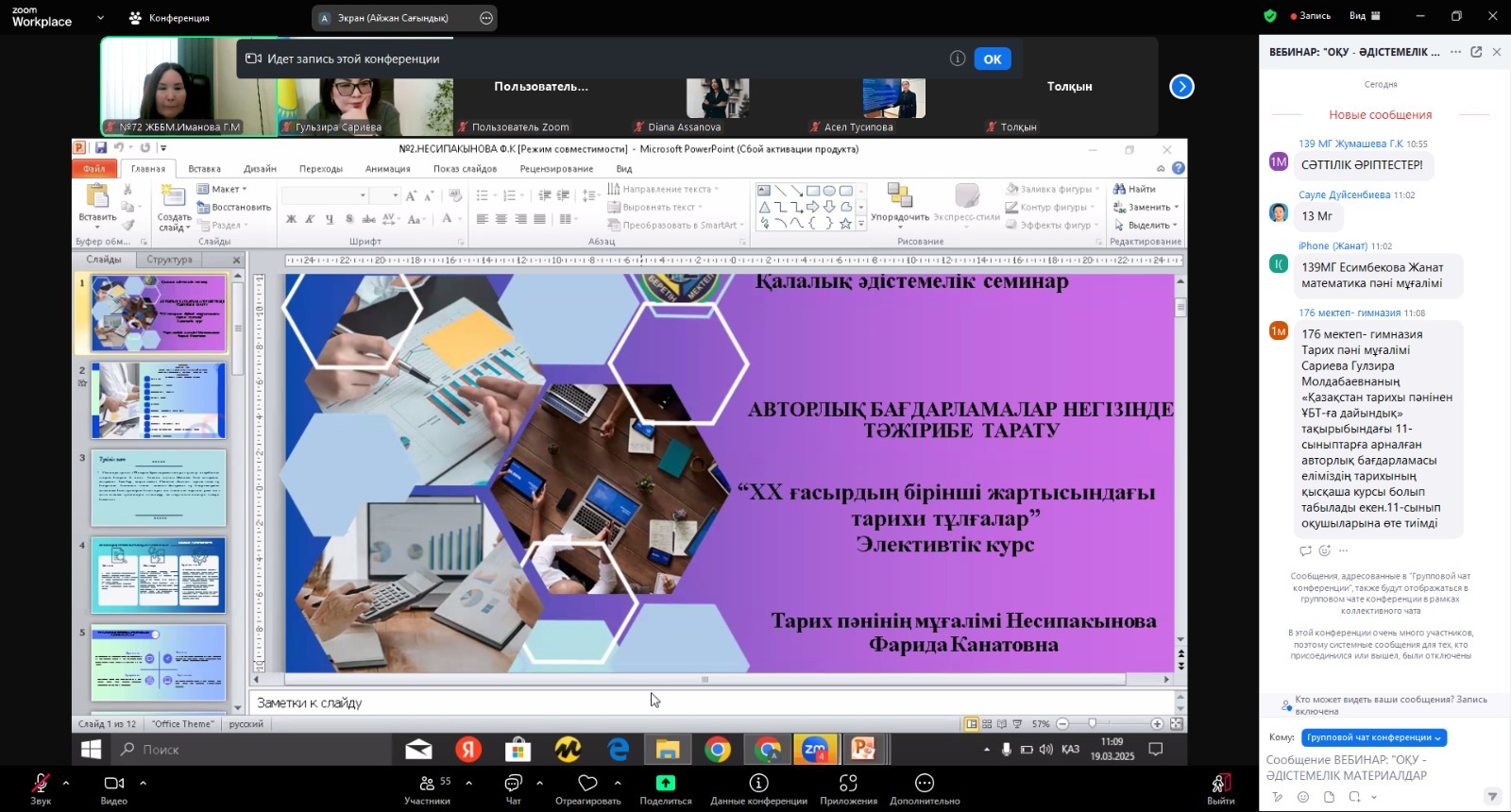This screenshot has width=1511, height=812.
Task: Open the Конференция menu in Zoom header
Action: 170,18
